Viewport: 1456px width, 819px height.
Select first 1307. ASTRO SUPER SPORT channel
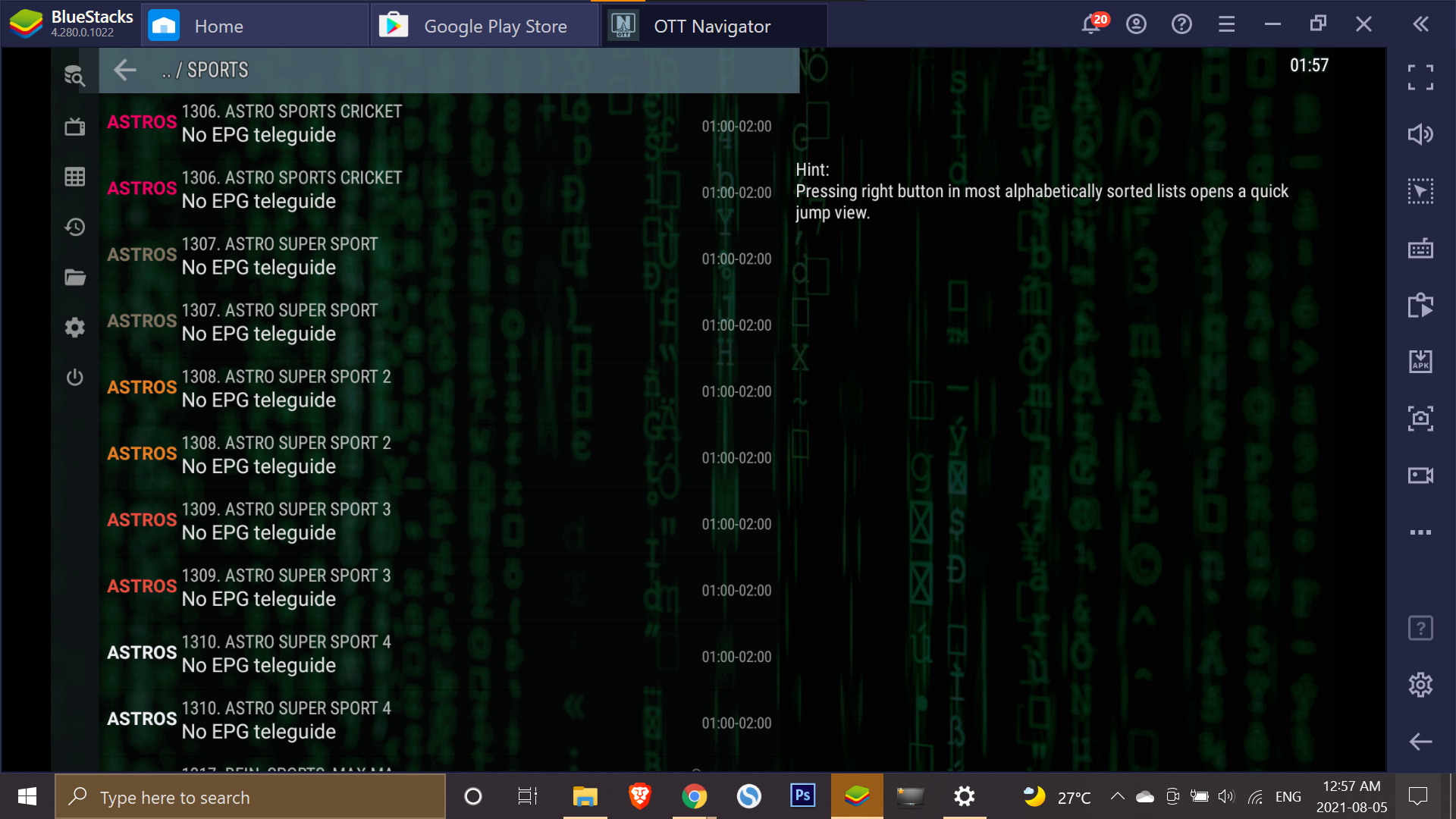point(439,259)
